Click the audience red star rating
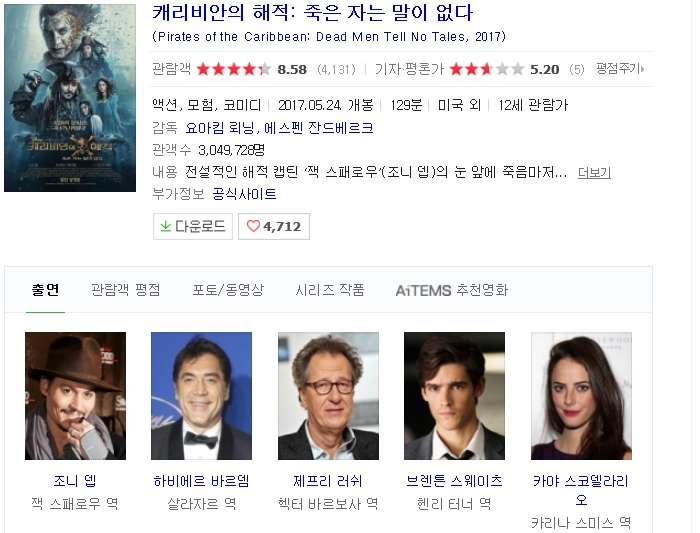This screenshot has height=533, width=700. 233,69
